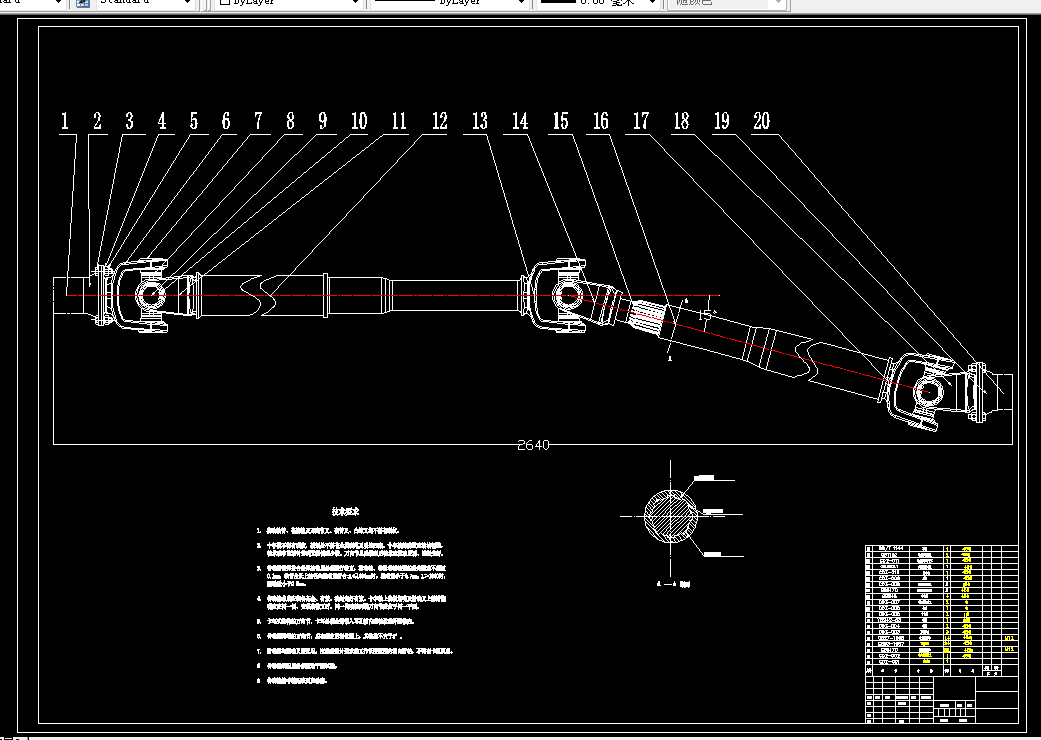The width and height of the screenshot is (1041, 740).
Task: Open the 随颜色 plot style dropdown
Action: (728, 3)
